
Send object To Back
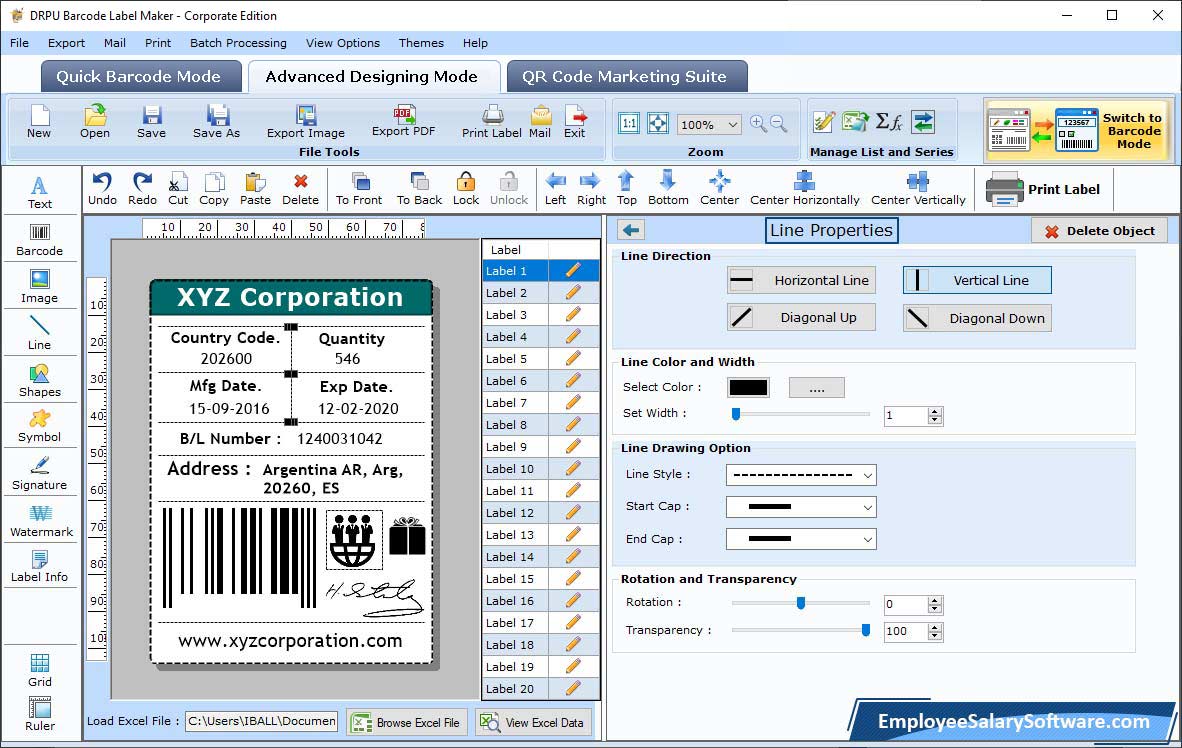pyautogui.click(x=419, y=189)
